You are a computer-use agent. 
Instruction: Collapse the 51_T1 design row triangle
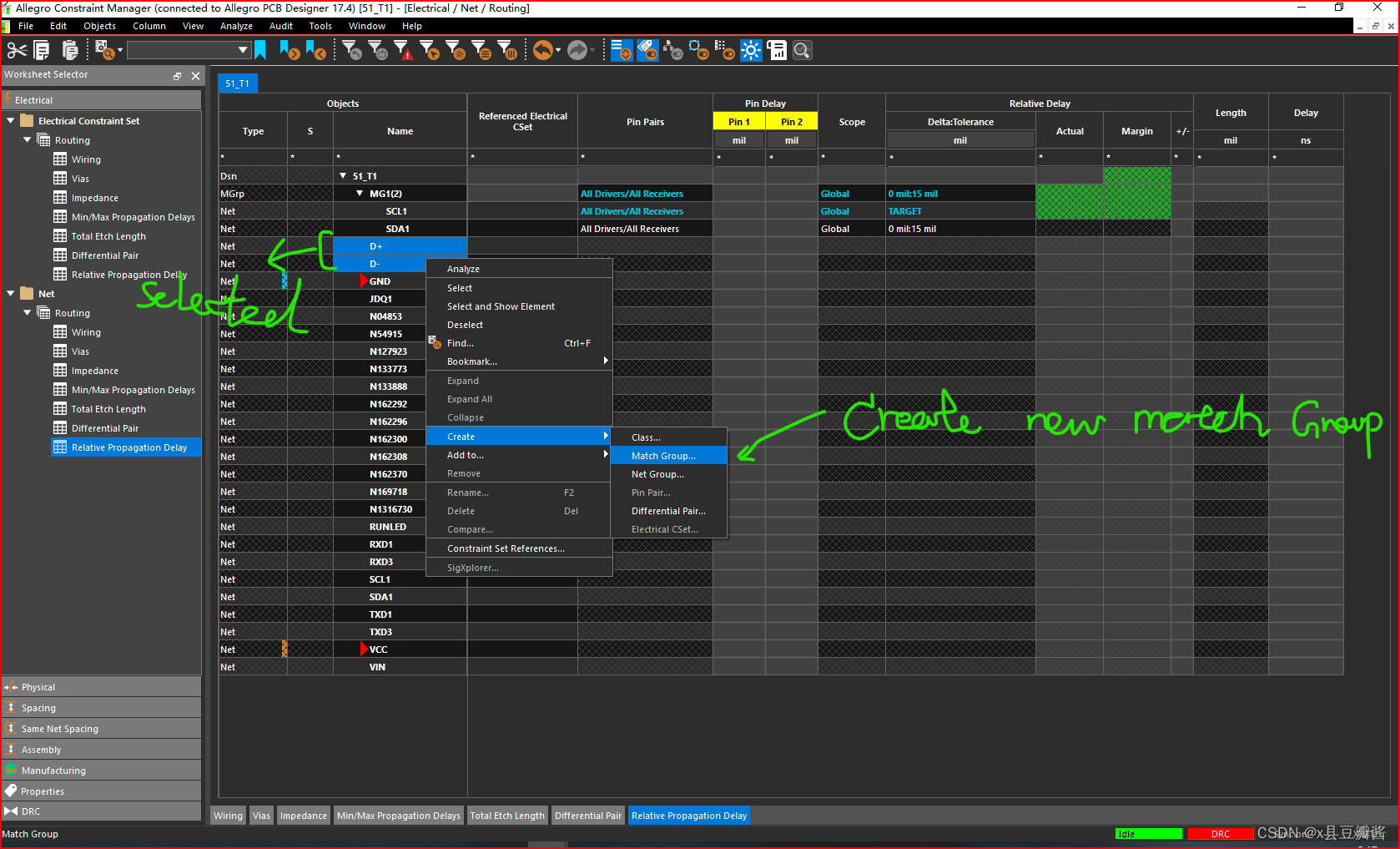343,176
